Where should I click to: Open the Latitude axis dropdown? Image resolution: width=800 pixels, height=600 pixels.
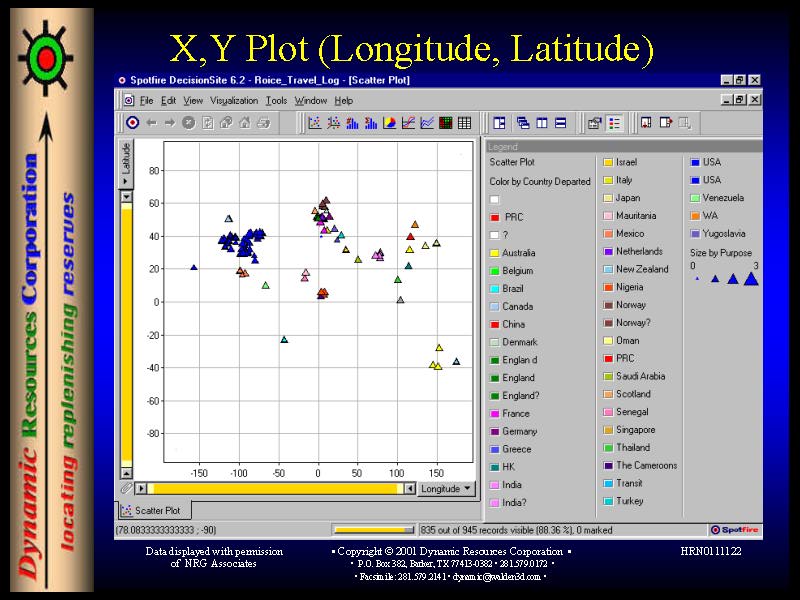[x=126, y=161]
